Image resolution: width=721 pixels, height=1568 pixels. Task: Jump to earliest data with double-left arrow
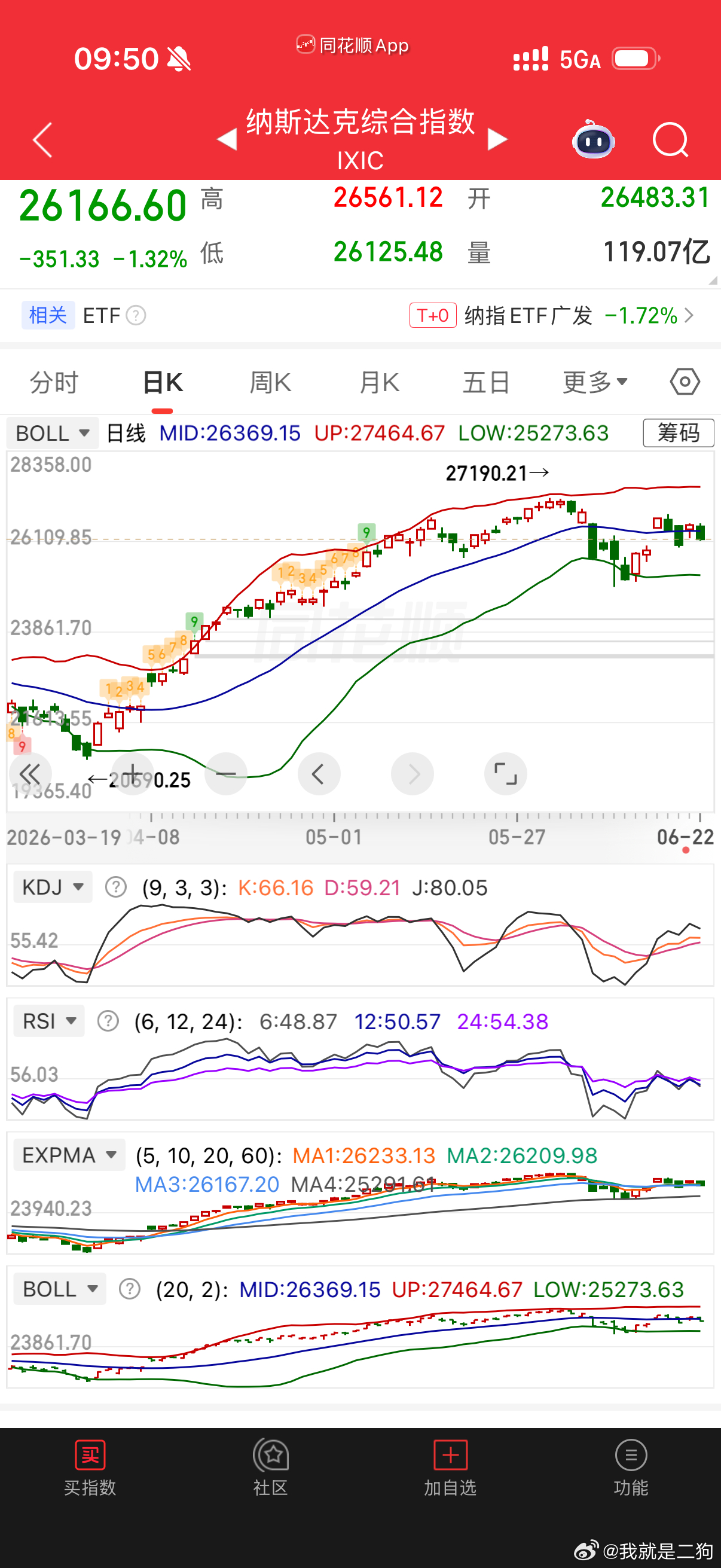(x=29, y=774)
